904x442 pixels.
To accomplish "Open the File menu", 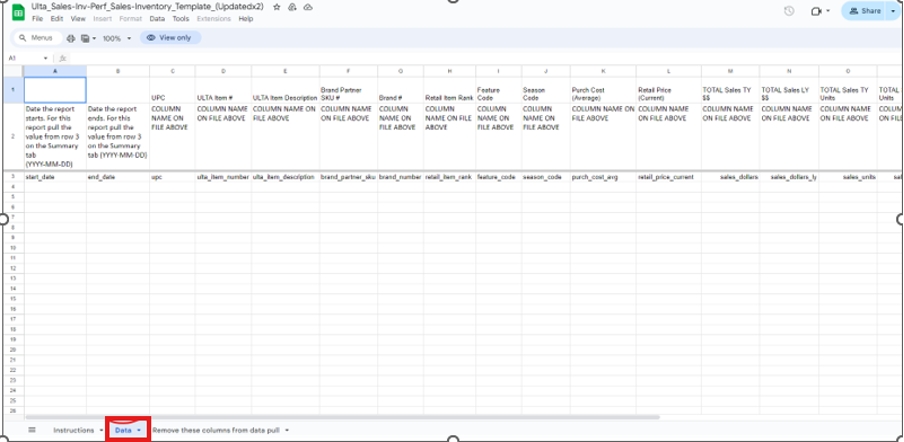I will (x=37, y=19).
